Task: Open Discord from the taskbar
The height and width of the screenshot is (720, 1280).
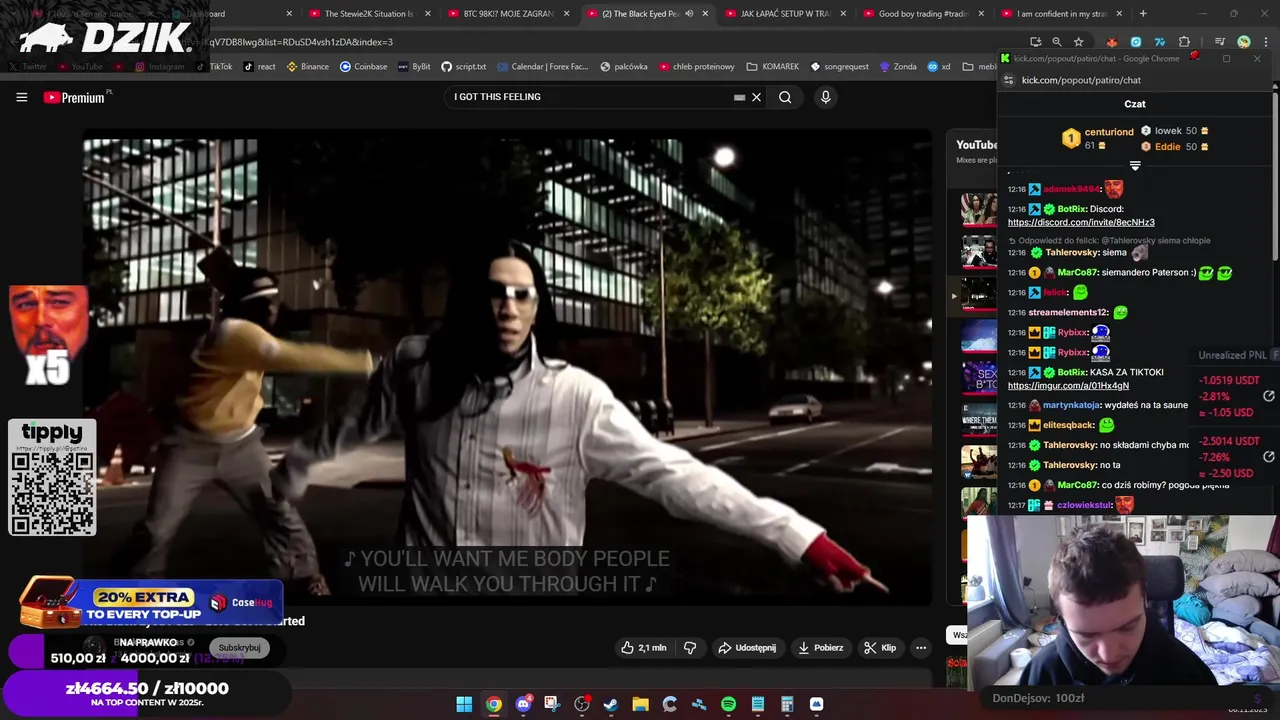Action: 523,704
